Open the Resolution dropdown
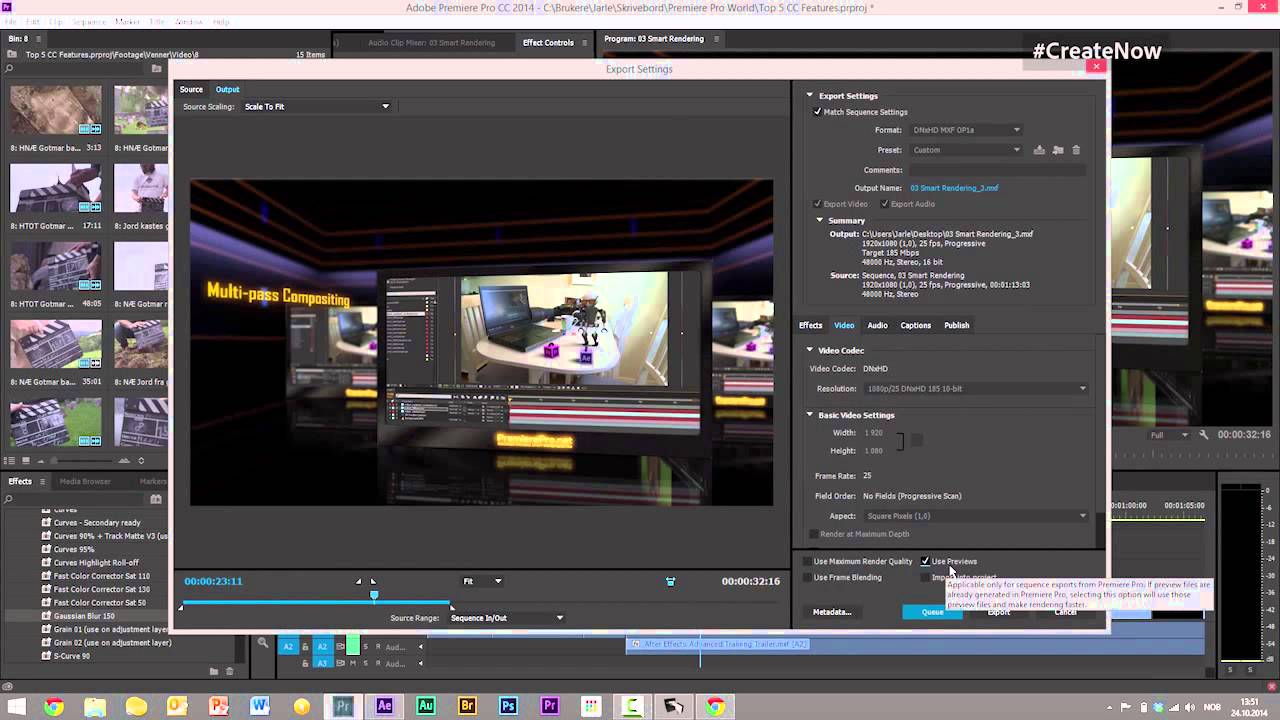The width and height of the screenshot is (1280, 720). click(x=976, y=389)
